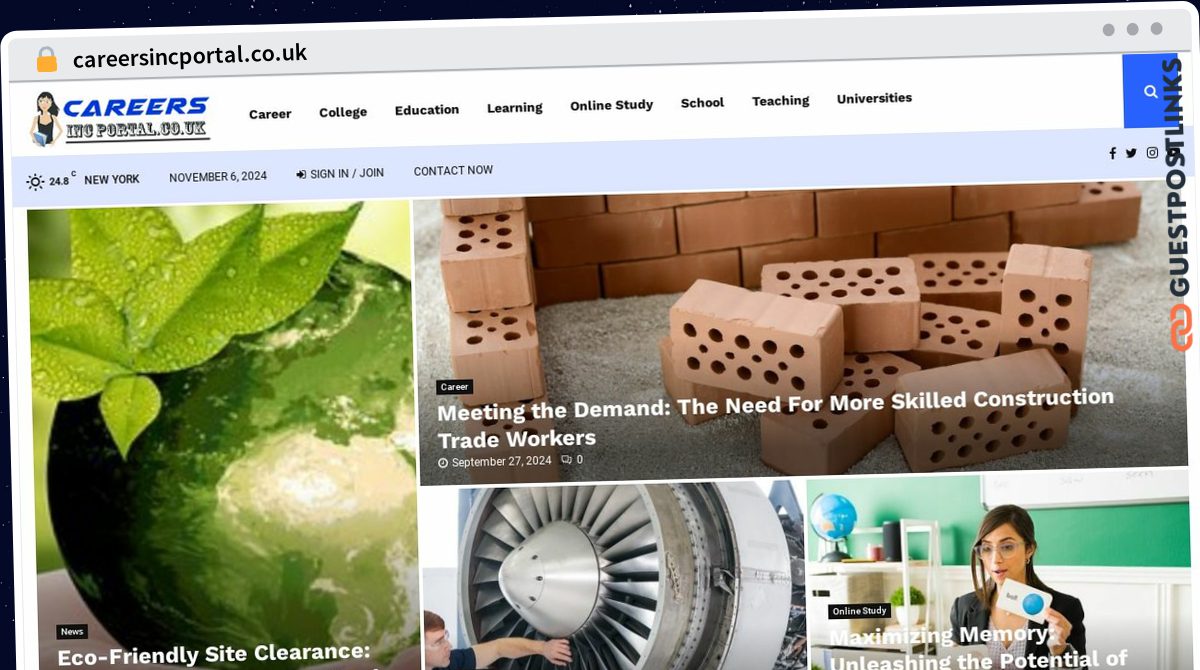Image resolution: width=1200 pixels, height=670 pixels.
Task: Go to the Universities menu item
Action: point(874,98)
